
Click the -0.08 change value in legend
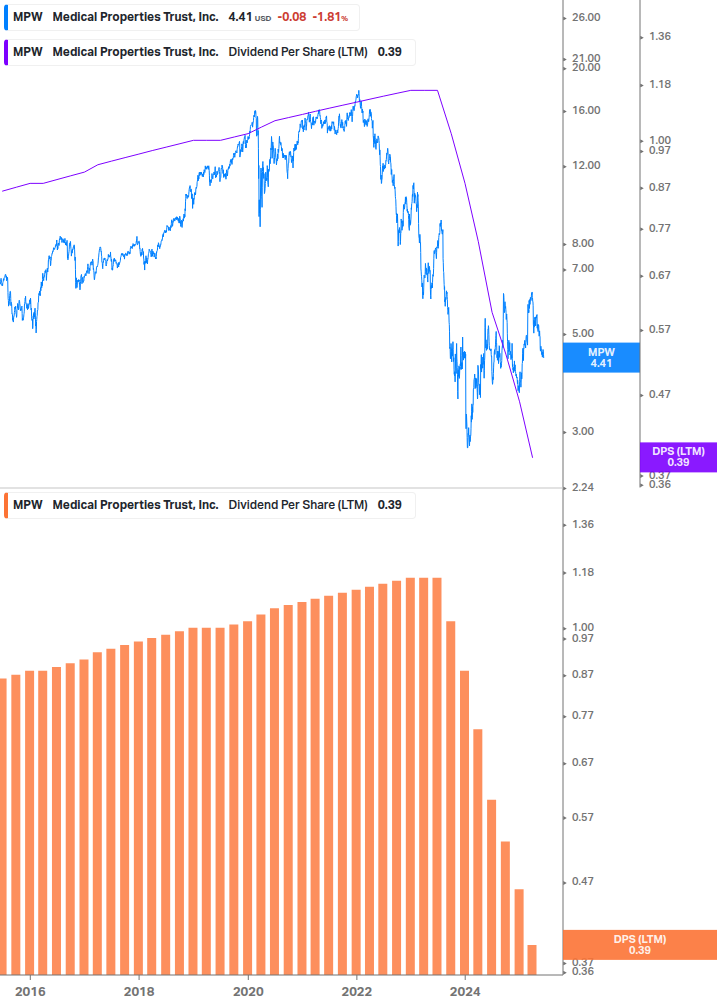click(292, 17)
